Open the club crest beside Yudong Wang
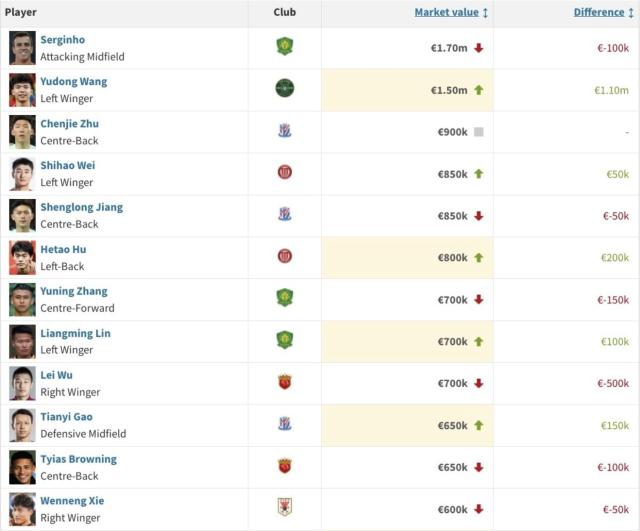Viewport: 640px width, 531px height. 284,89
